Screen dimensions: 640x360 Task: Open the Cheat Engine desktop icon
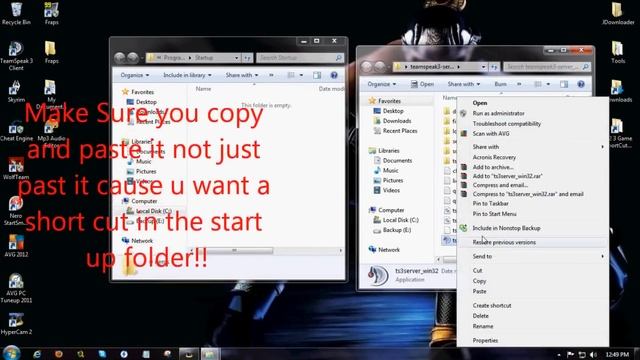pos(16,131)
